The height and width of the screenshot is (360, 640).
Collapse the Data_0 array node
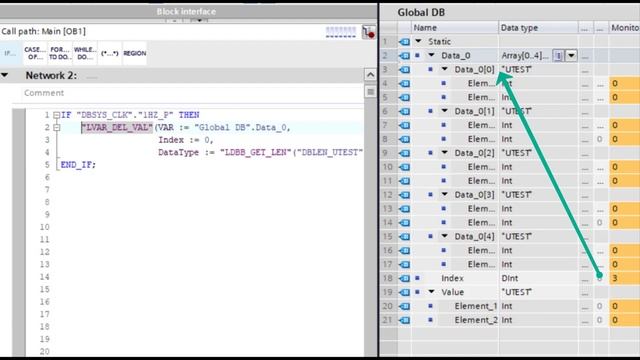tap(431, 55)
